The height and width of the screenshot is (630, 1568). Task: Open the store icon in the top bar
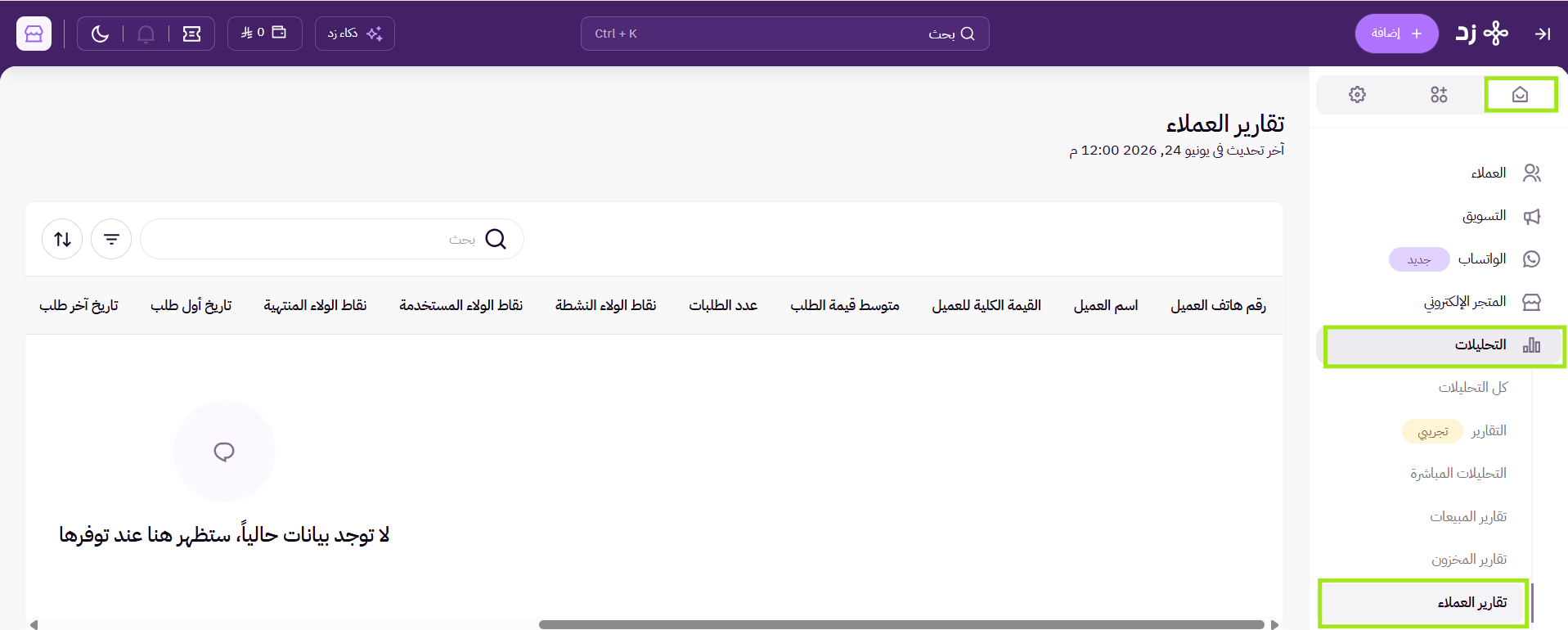[34, 34]
